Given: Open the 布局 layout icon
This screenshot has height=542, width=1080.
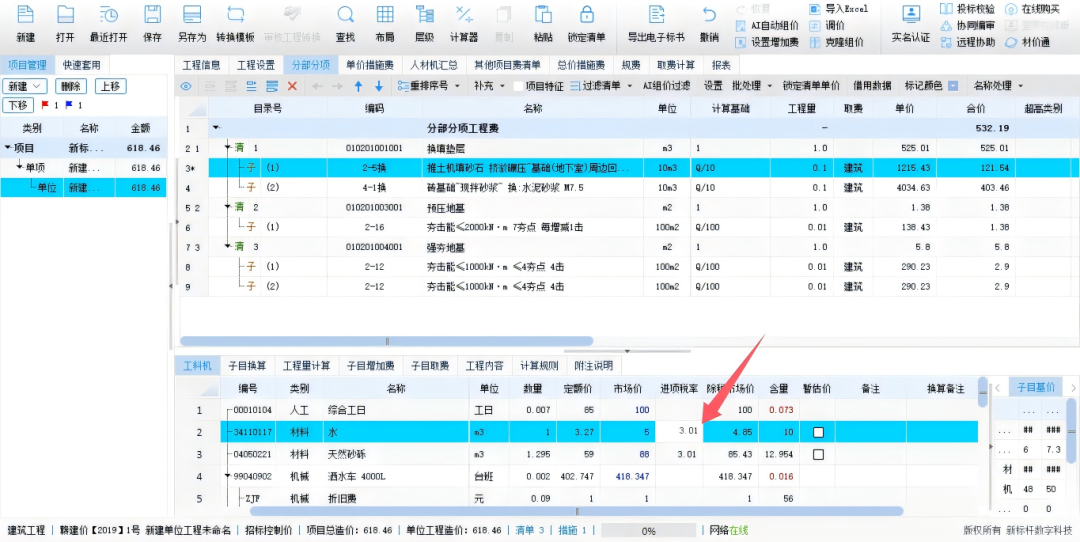Looking at the screenshot, I should tap(384, 16).
